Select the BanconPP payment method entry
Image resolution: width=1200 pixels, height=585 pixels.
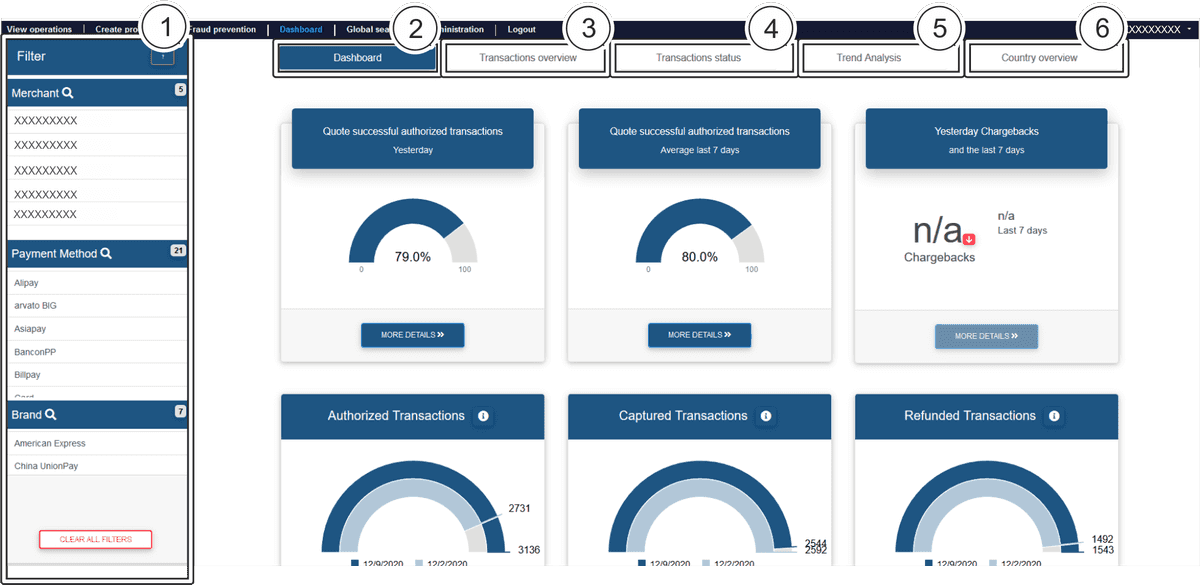tap(35, 352)
